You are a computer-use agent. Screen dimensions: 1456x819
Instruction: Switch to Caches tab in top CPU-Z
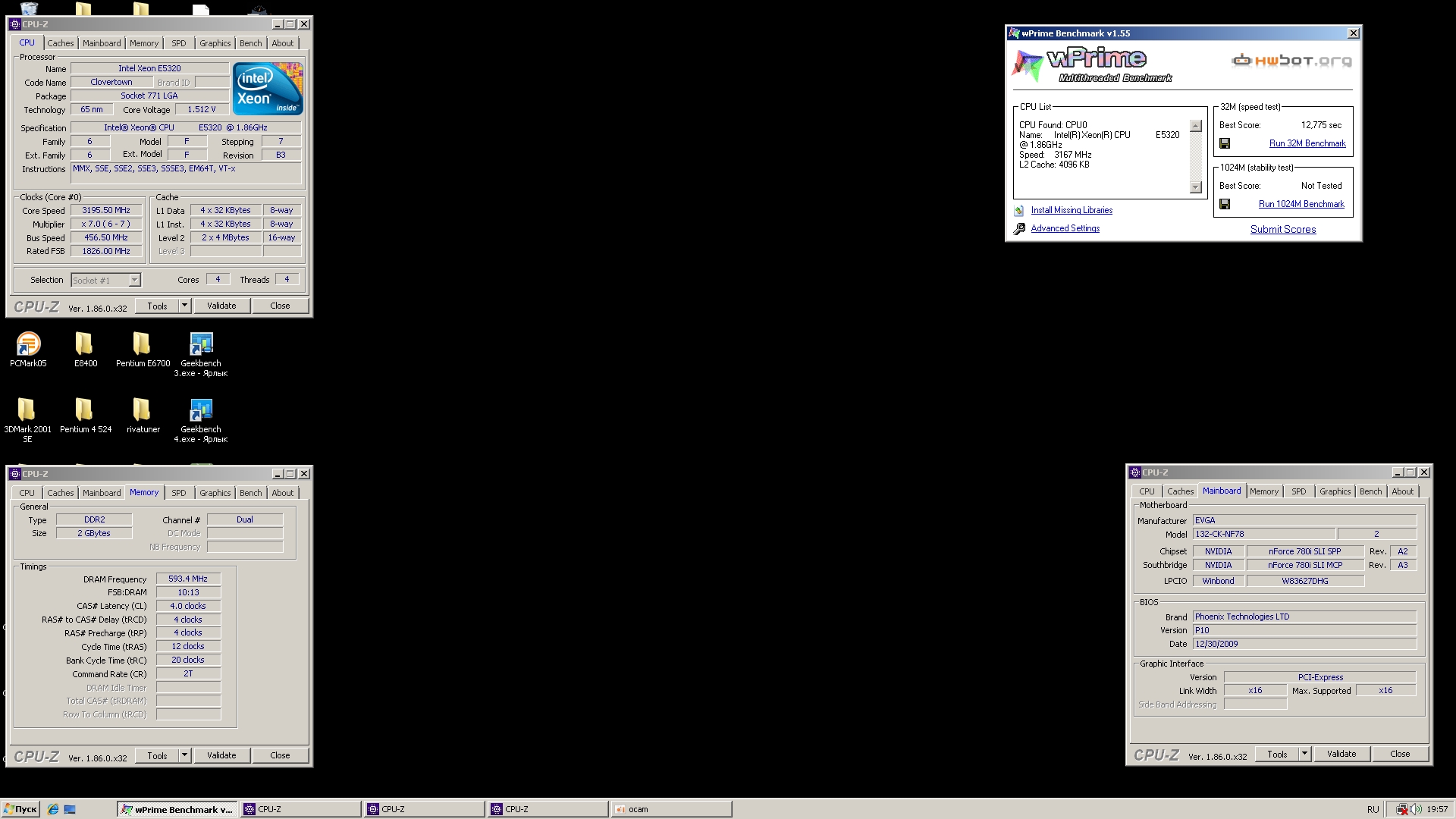coord(61,43)
